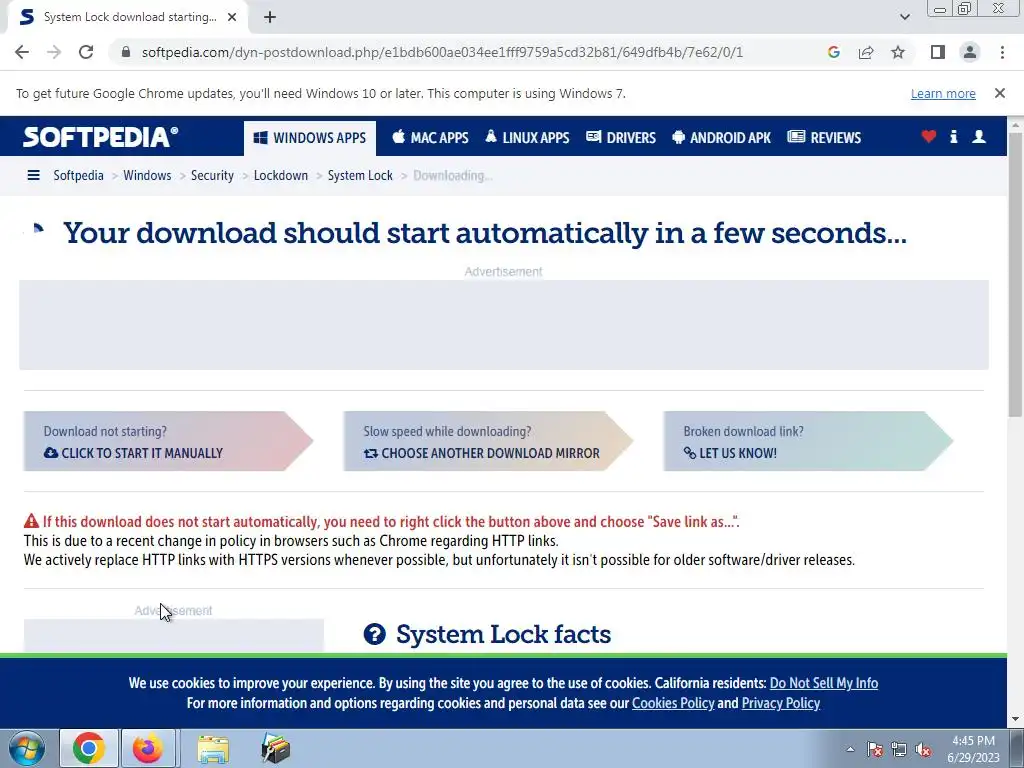Click the user account icon in header
This screenshot has height=768, width=1024.
[979, 136]
